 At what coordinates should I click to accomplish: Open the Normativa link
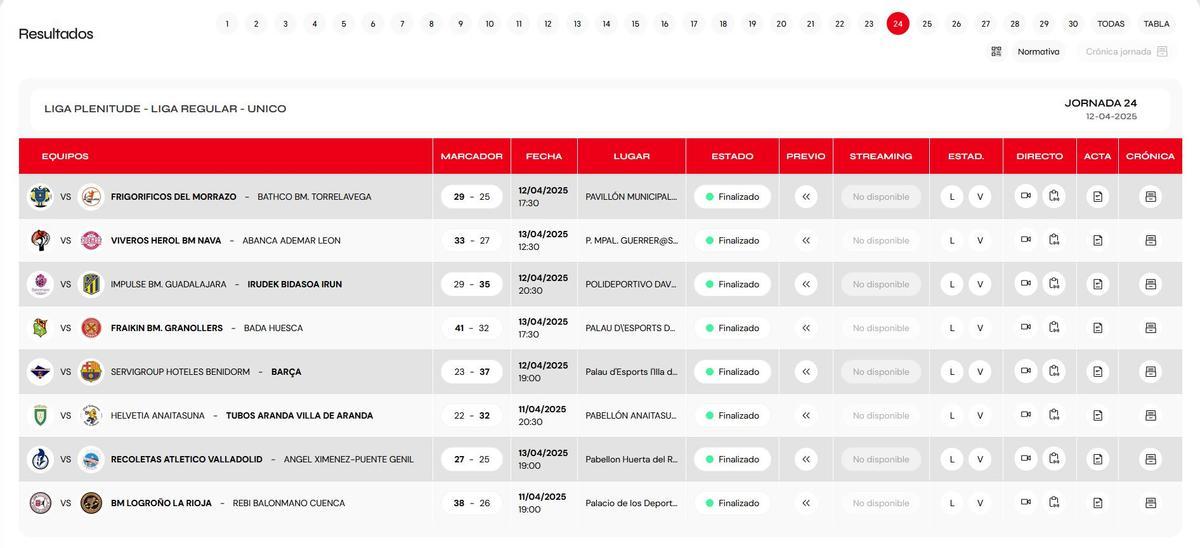tap(1038, 51)
